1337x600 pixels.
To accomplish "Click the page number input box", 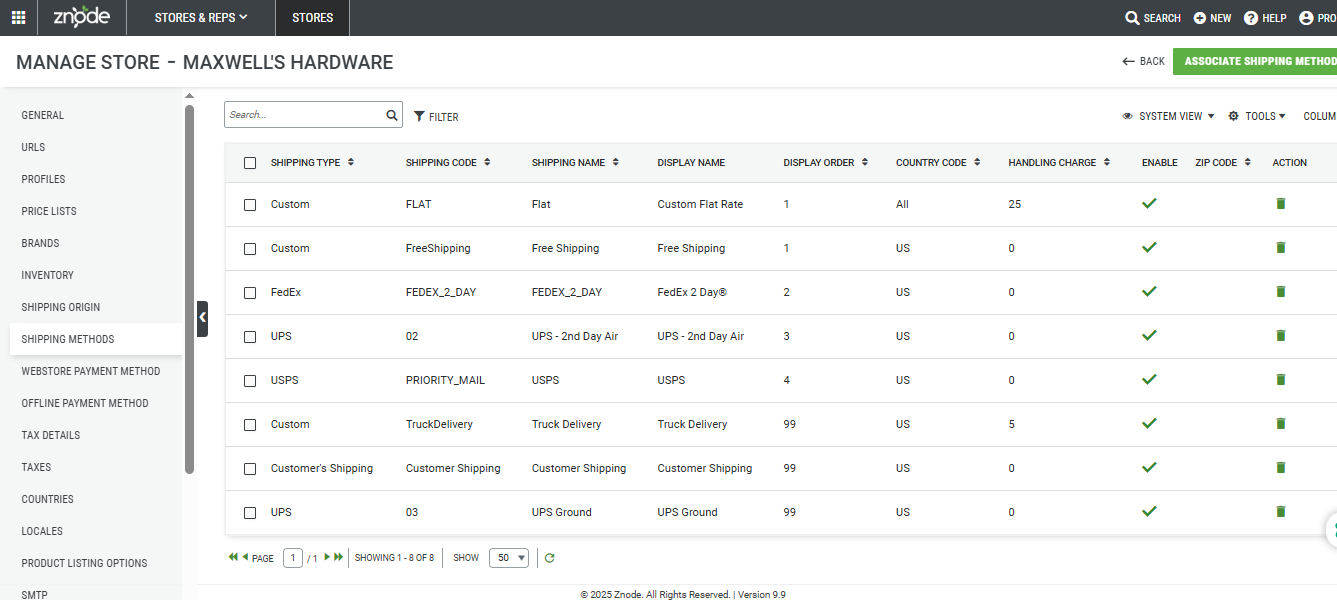I will pos(293,558).
